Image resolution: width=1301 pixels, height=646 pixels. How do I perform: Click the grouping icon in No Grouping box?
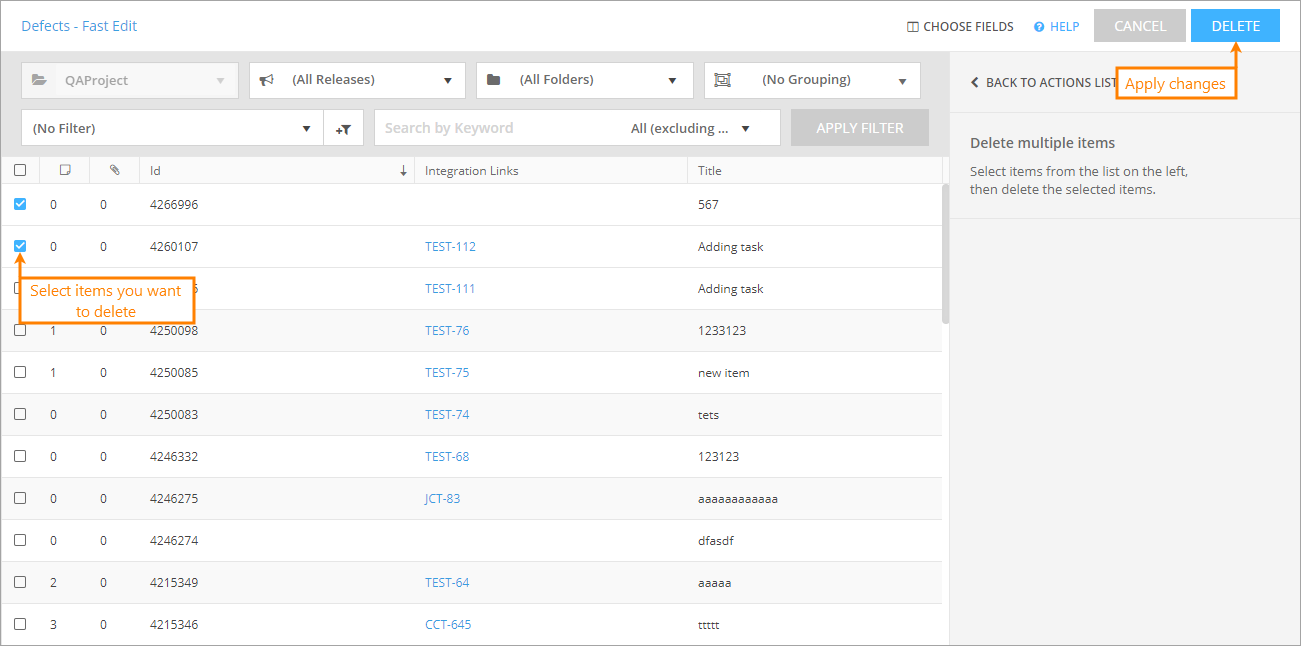point(723,80)
